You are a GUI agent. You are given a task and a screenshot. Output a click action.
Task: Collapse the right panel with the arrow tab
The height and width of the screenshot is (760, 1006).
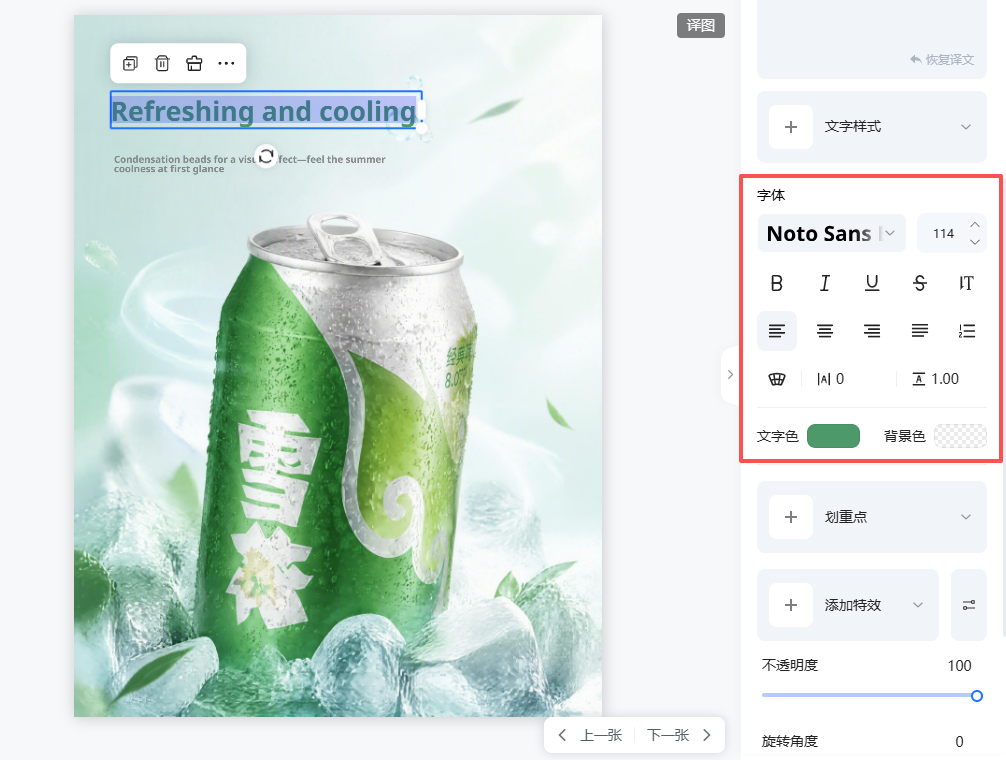pyautogui.click(x=730, y=375)
